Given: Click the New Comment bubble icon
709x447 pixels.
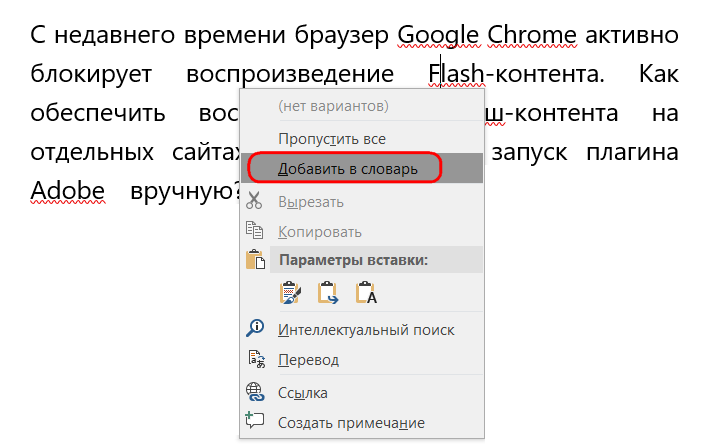Looking at the screenshot, I should 255,420.
